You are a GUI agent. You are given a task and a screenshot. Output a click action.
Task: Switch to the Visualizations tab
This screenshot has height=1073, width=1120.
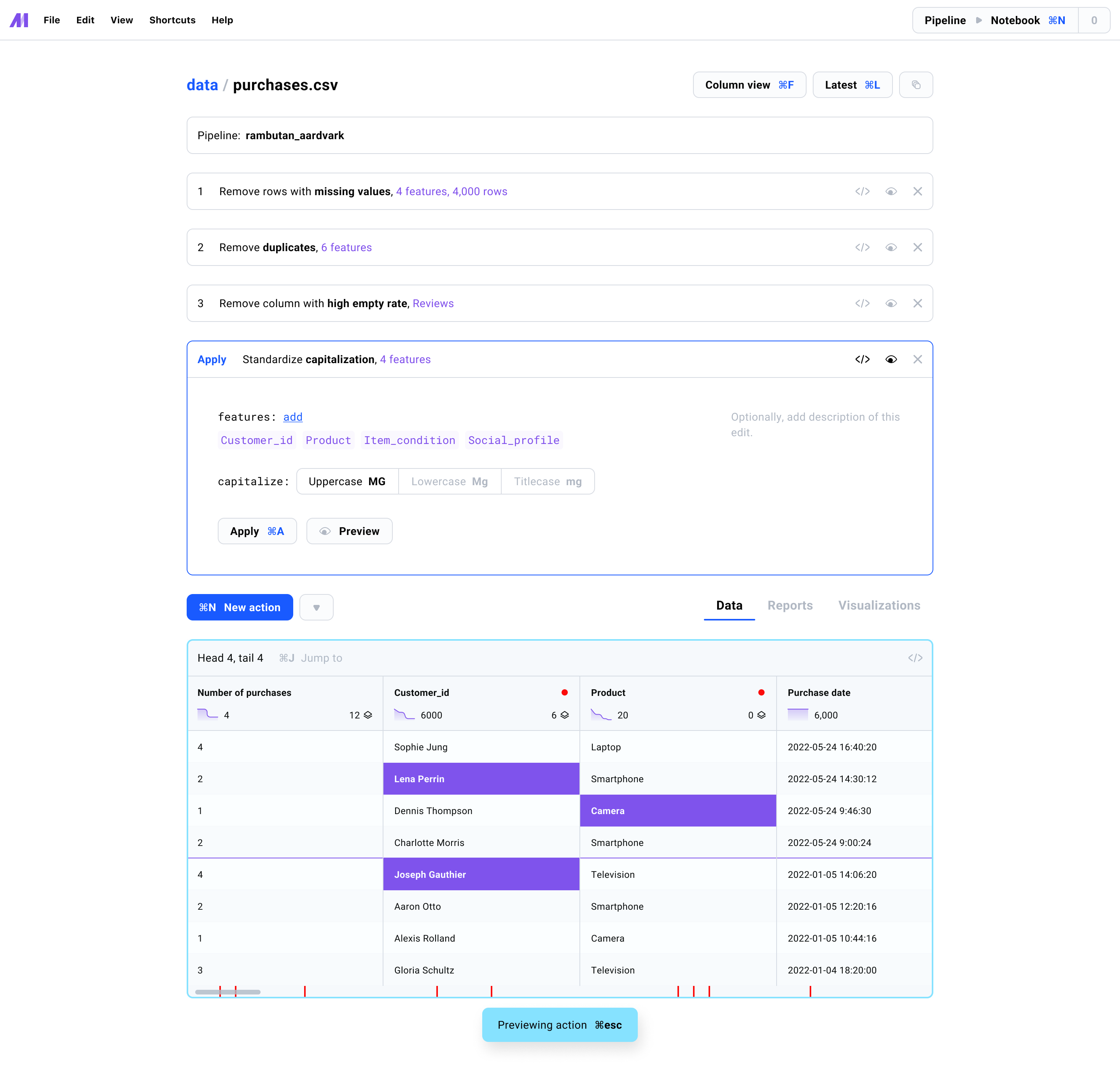(x=878, y=605)
